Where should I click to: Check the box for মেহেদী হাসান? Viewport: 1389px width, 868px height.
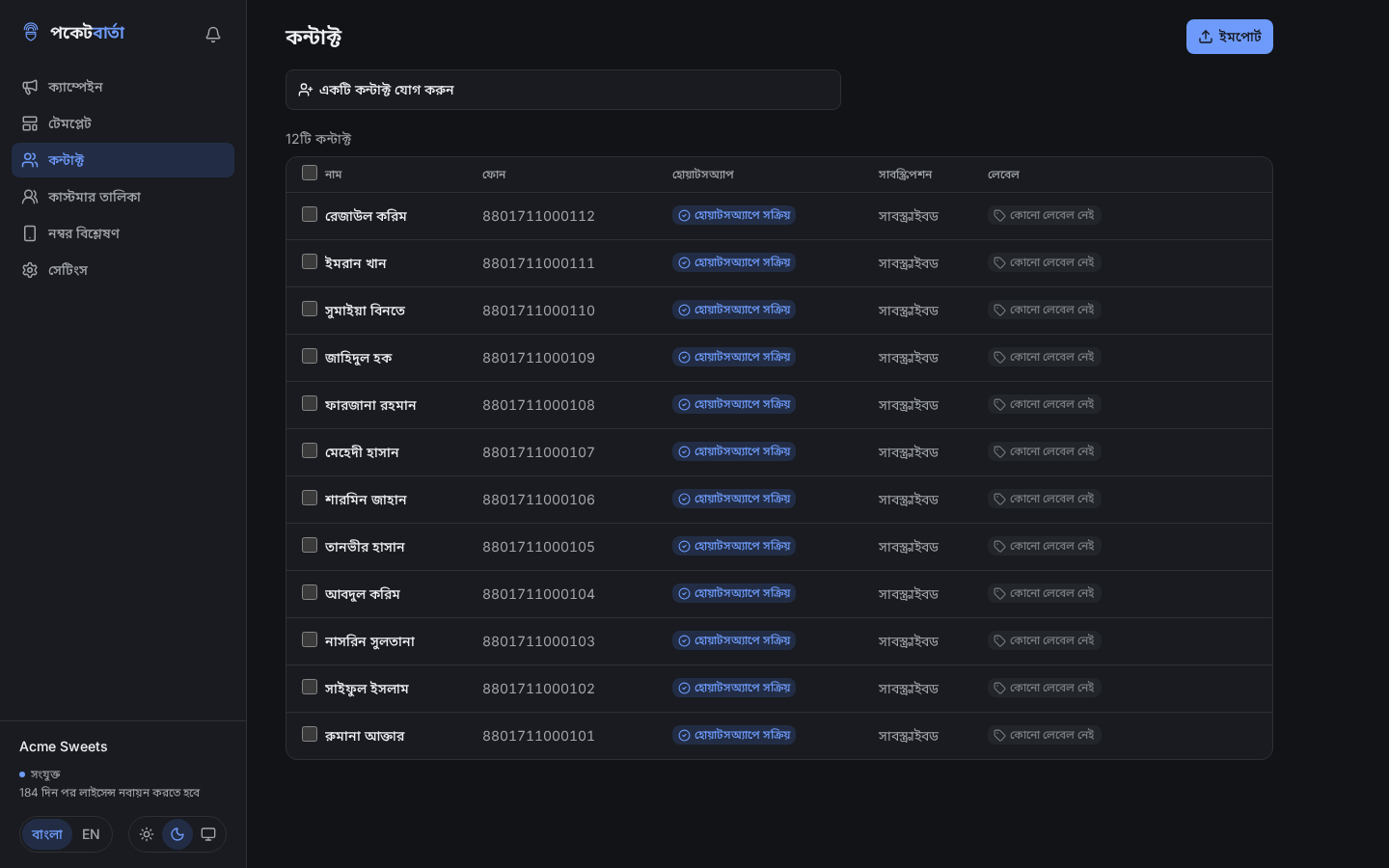[310, 450]
